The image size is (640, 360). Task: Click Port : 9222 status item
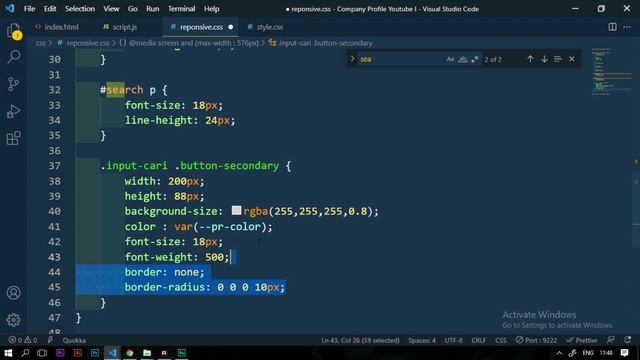pyautogui.click(x=536, y=340)
